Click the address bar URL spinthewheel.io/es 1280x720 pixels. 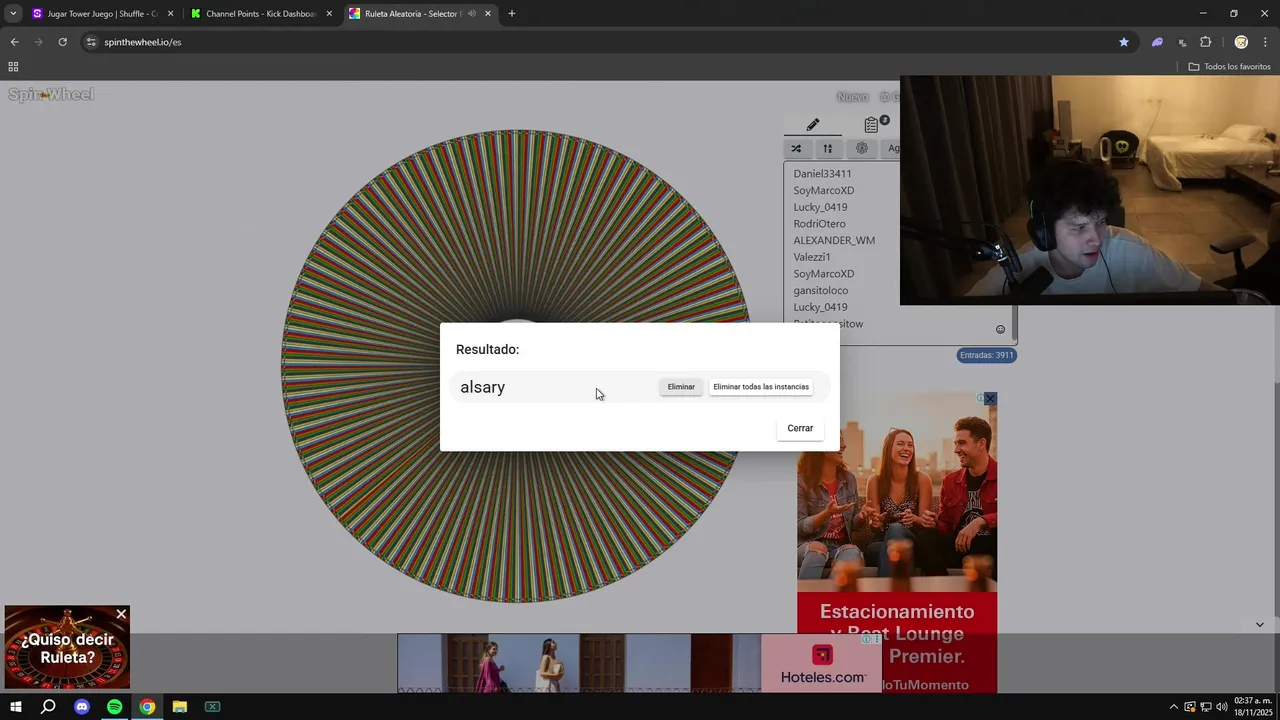[142, 42]
